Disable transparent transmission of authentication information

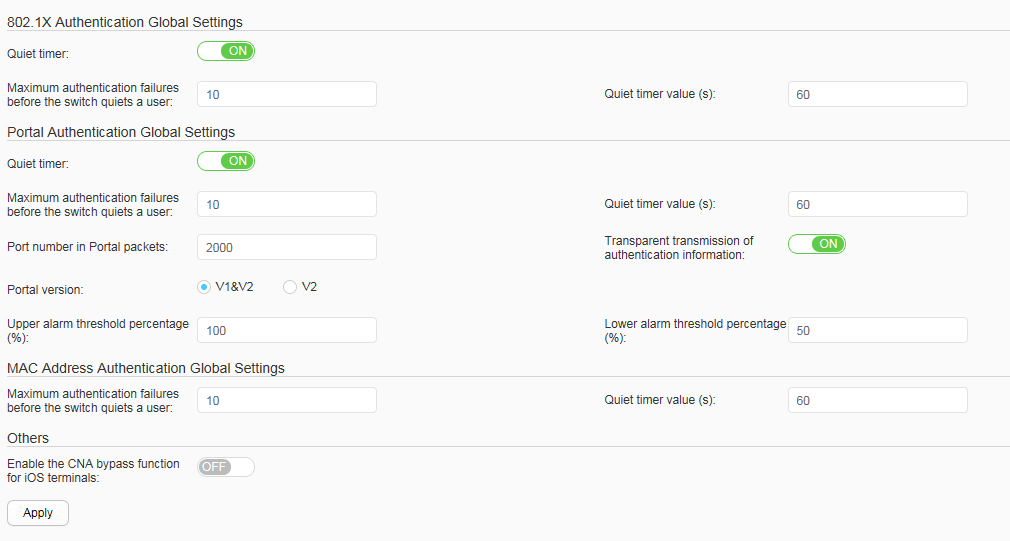tap(817, 244)
